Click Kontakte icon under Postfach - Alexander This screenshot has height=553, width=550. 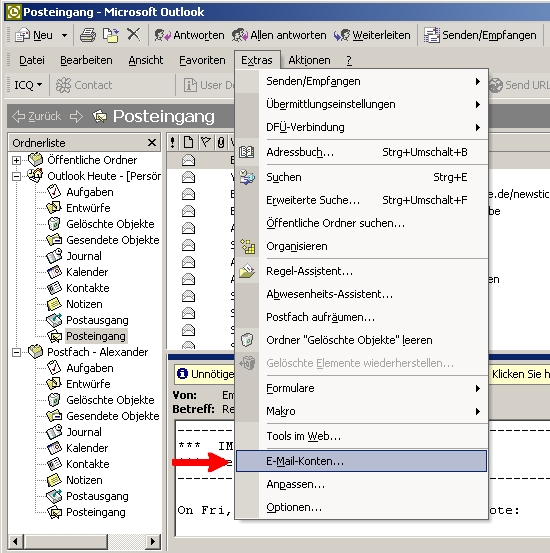click(x=54, y=464)
